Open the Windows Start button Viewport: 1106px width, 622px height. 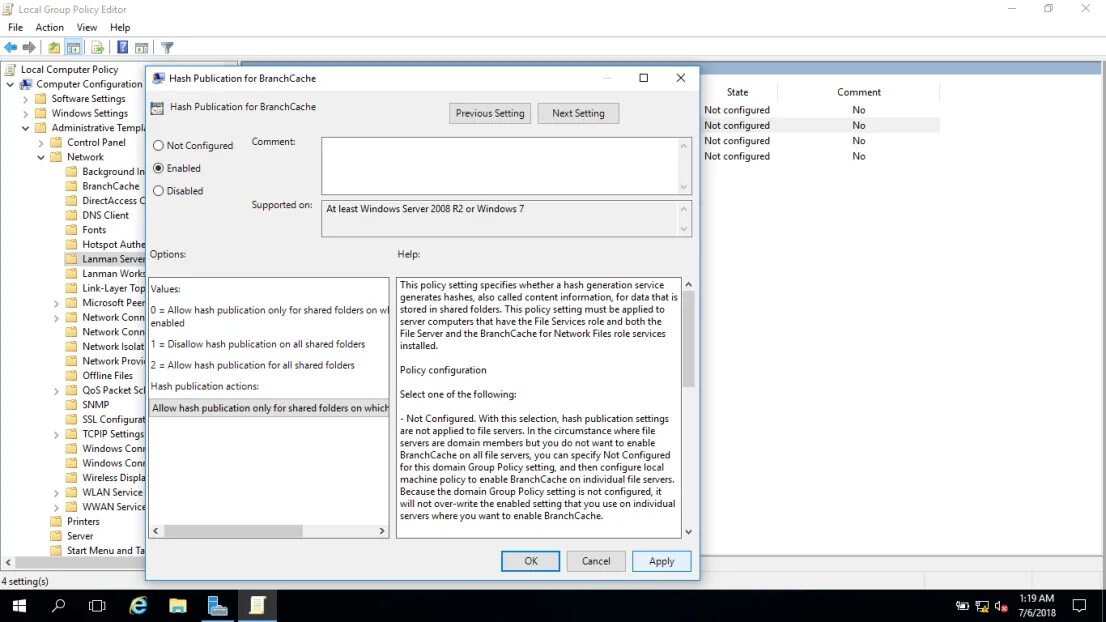click(19, 606)
